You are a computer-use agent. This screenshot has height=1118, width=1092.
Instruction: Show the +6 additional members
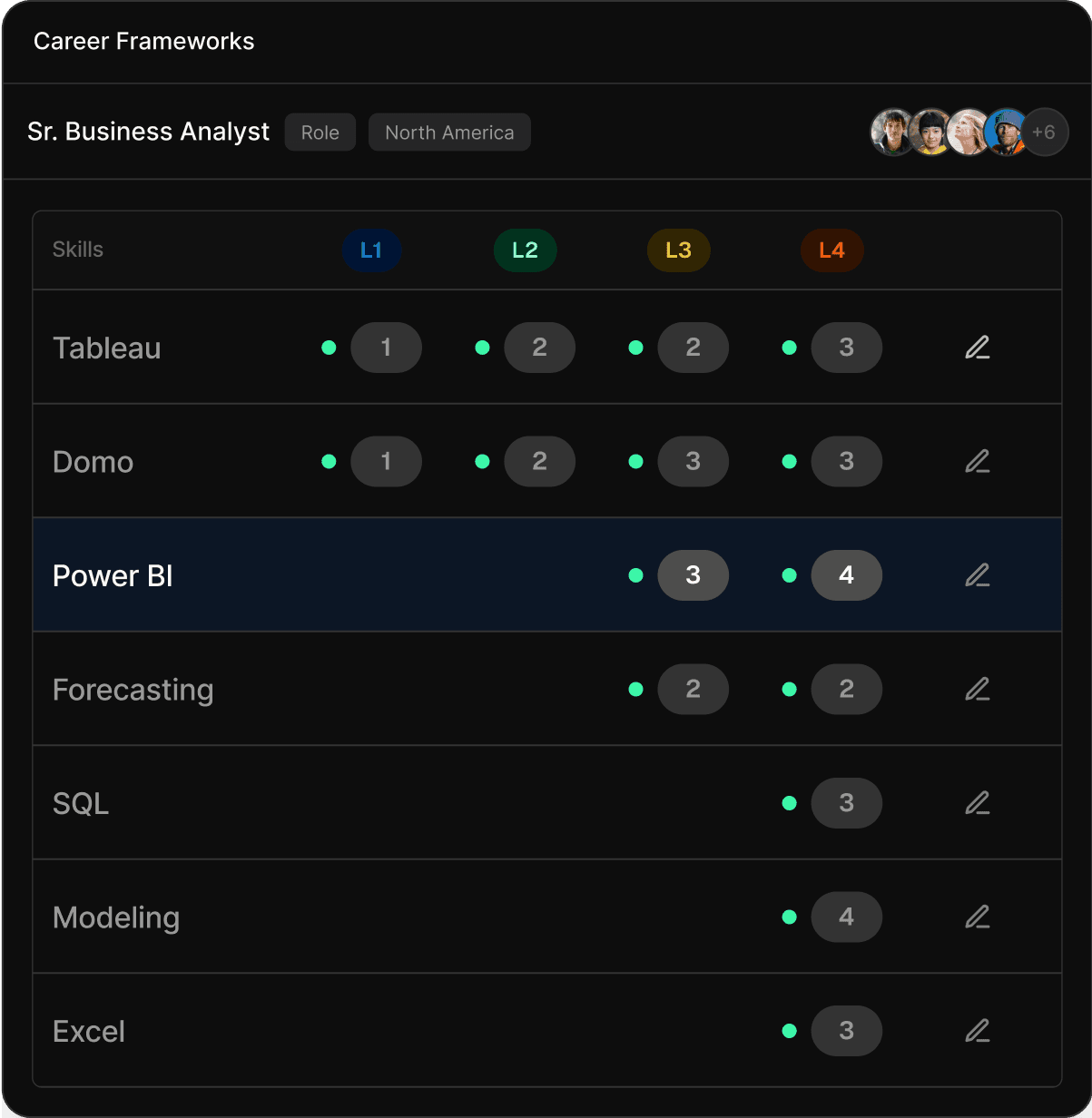pos(1044,132)
